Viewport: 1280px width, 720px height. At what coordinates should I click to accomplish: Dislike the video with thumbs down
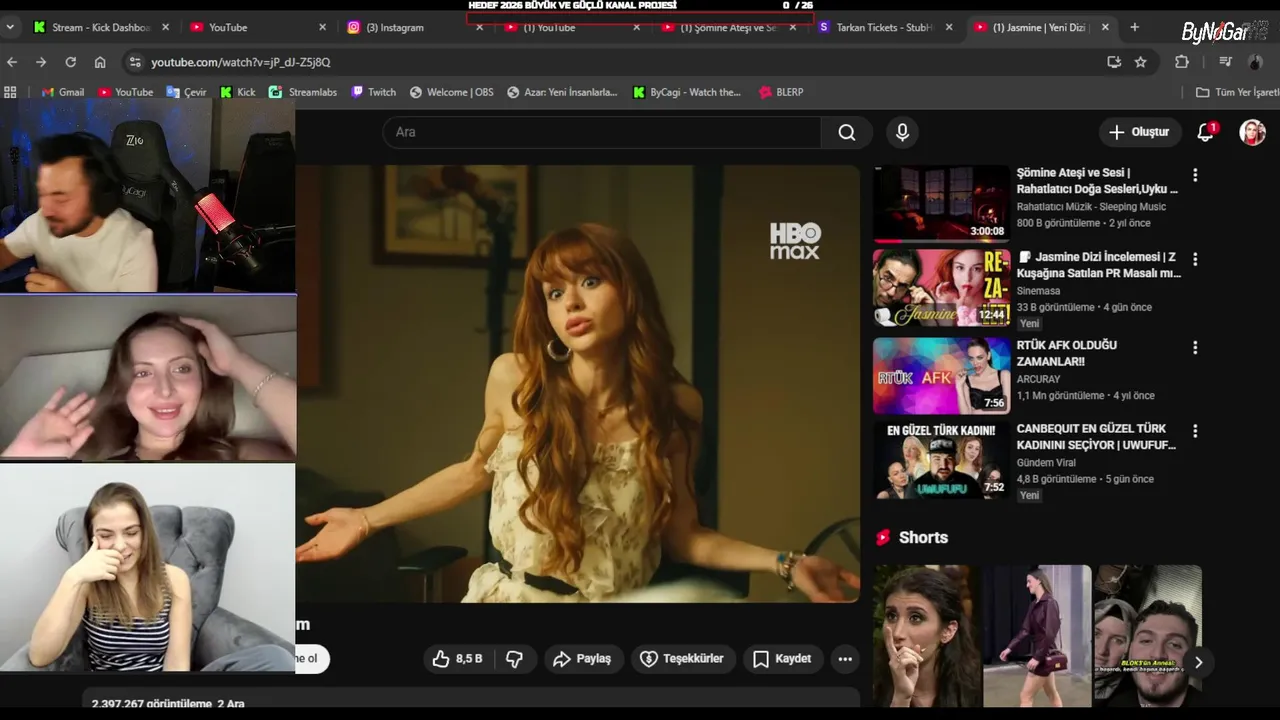tap(515, 659)
